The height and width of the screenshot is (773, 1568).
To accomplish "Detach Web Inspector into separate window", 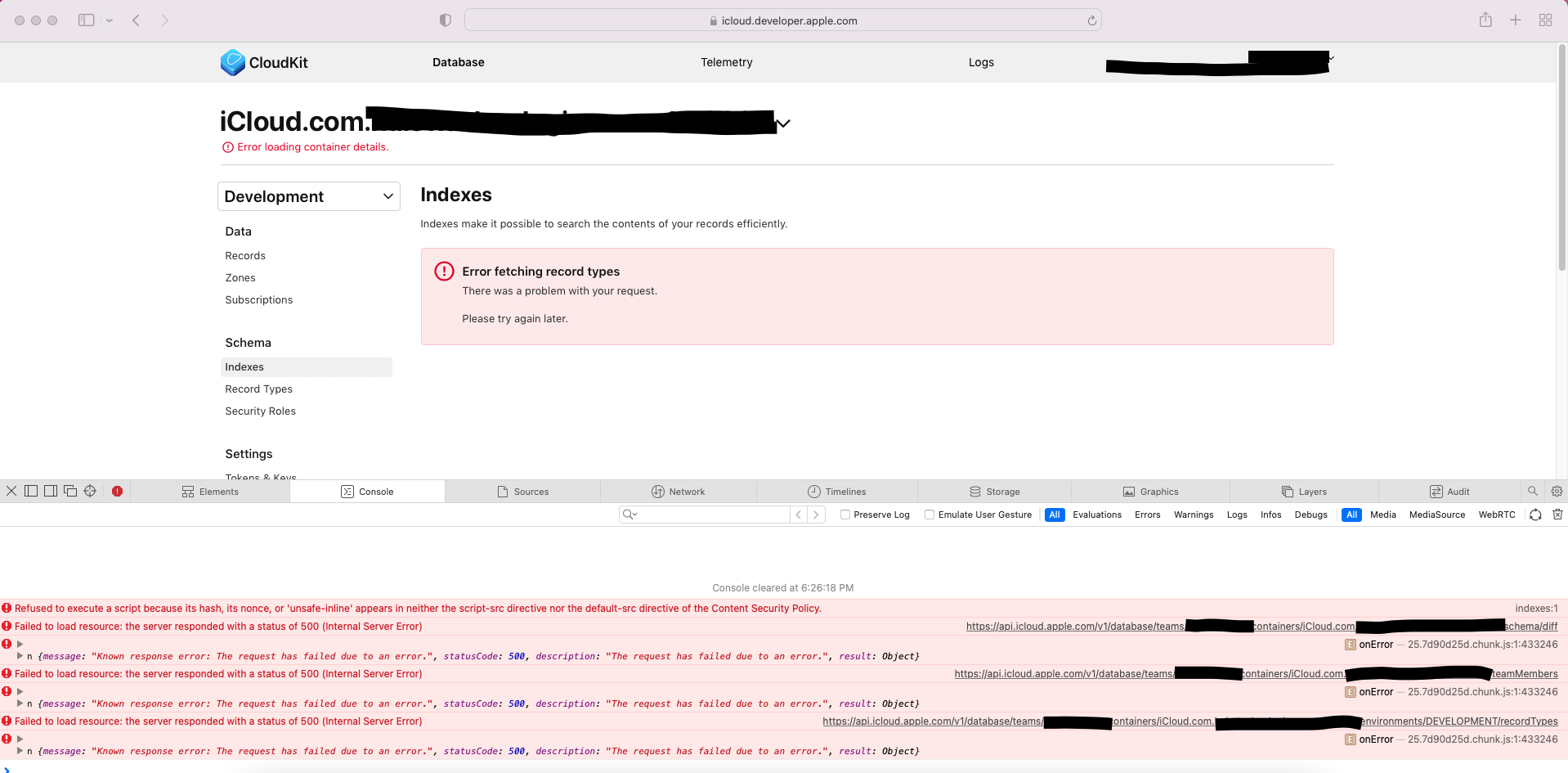I will 70,491.
